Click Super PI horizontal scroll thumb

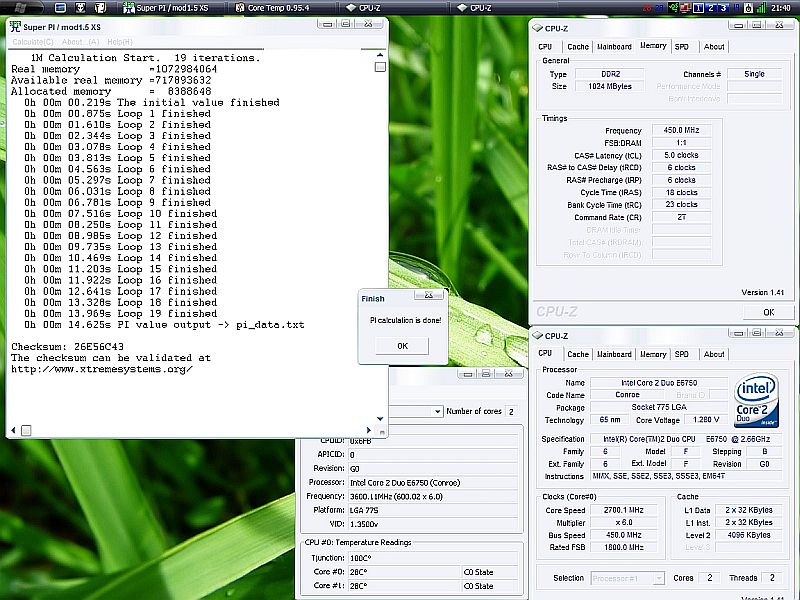click(26, 430)
